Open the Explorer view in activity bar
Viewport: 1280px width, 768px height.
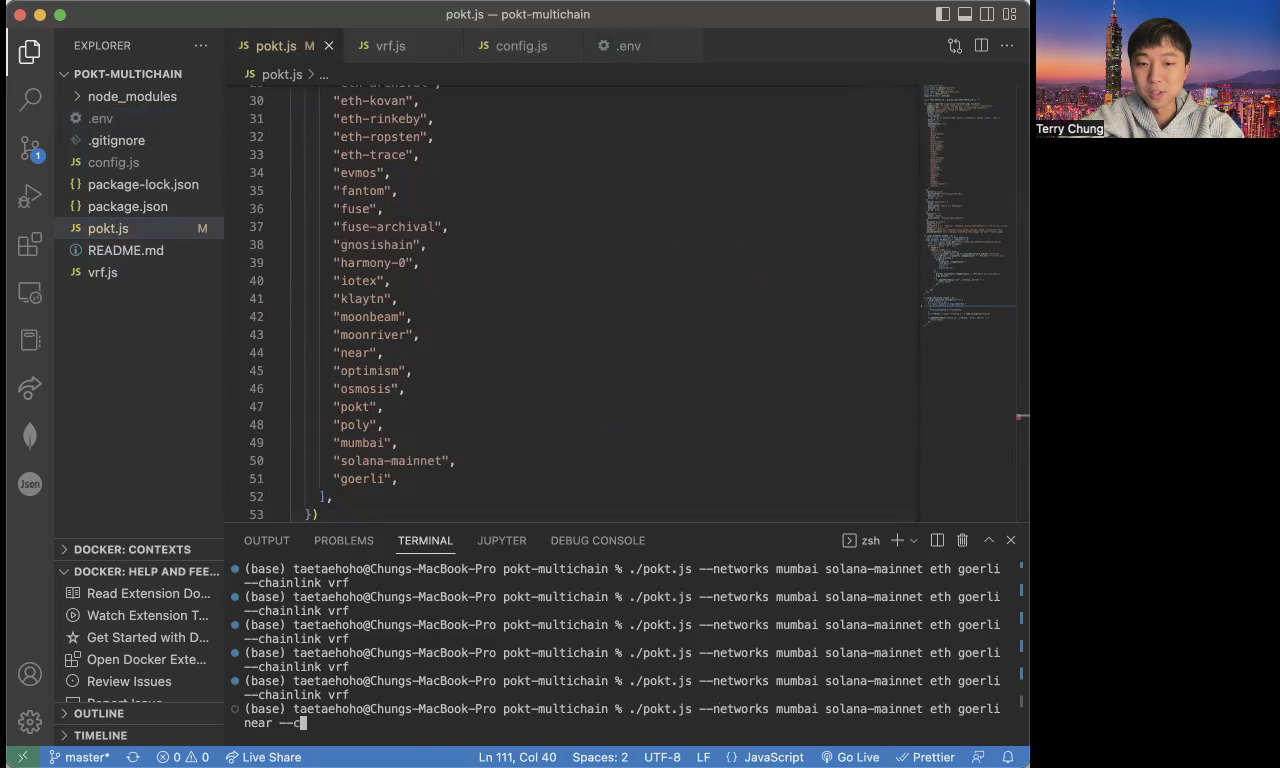(30, 51)
